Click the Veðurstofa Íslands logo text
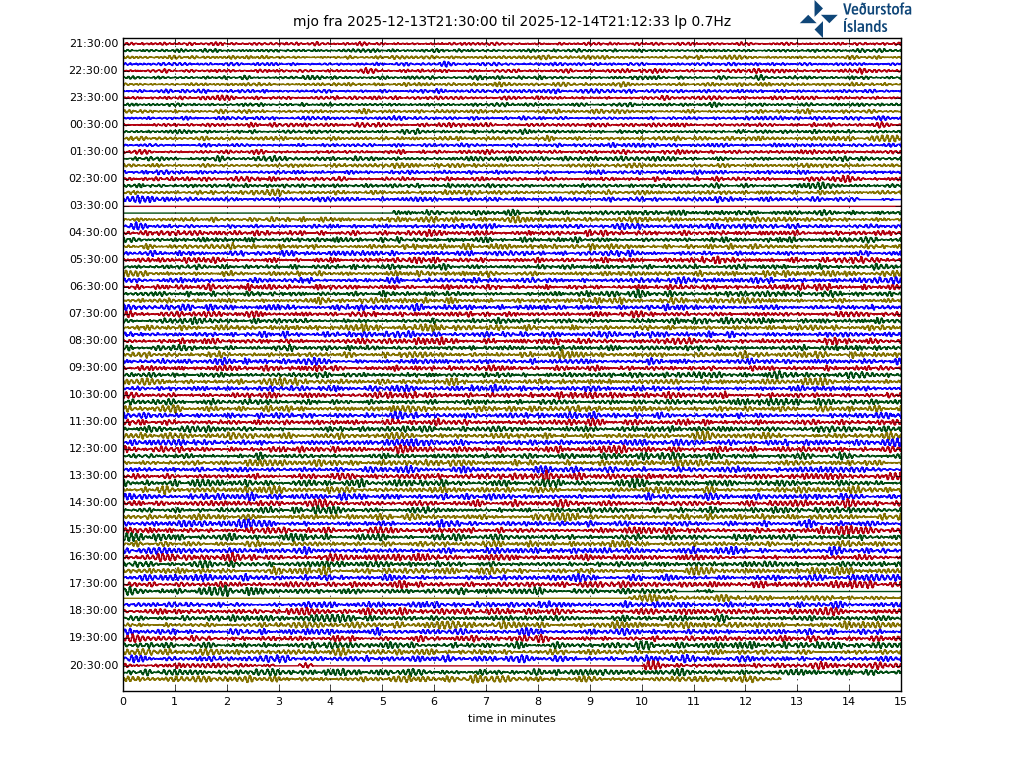1024x768 pixels. coord(876,18)
